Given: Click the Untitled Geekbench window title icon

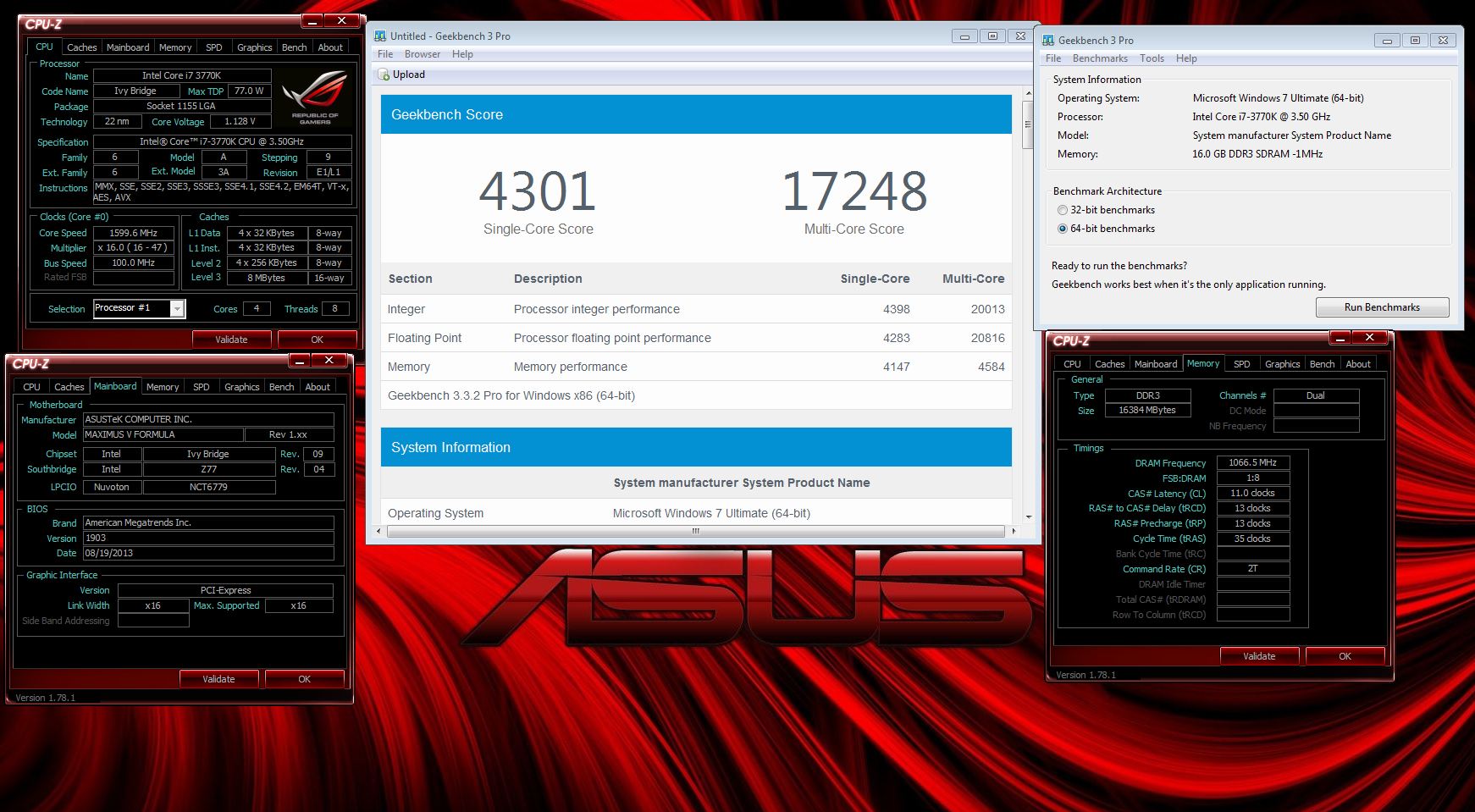Looking at the screenshot, I should coord(379,36).
